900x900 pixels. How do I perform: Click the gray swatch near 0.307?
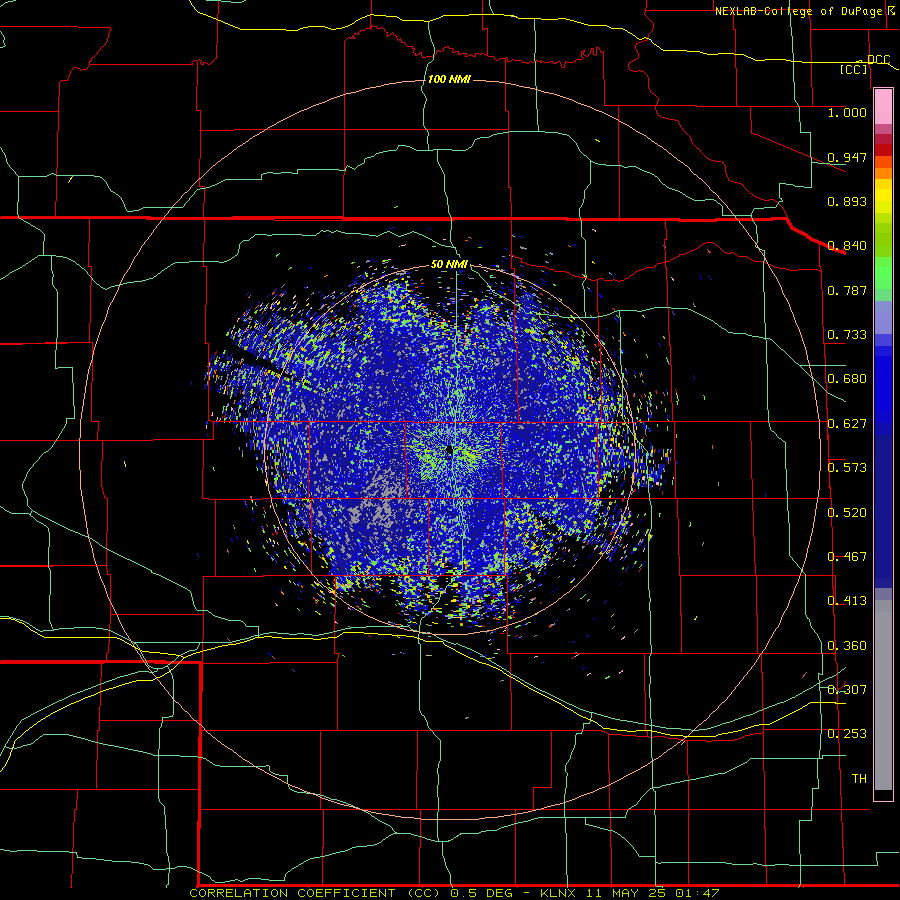(883, 695)
